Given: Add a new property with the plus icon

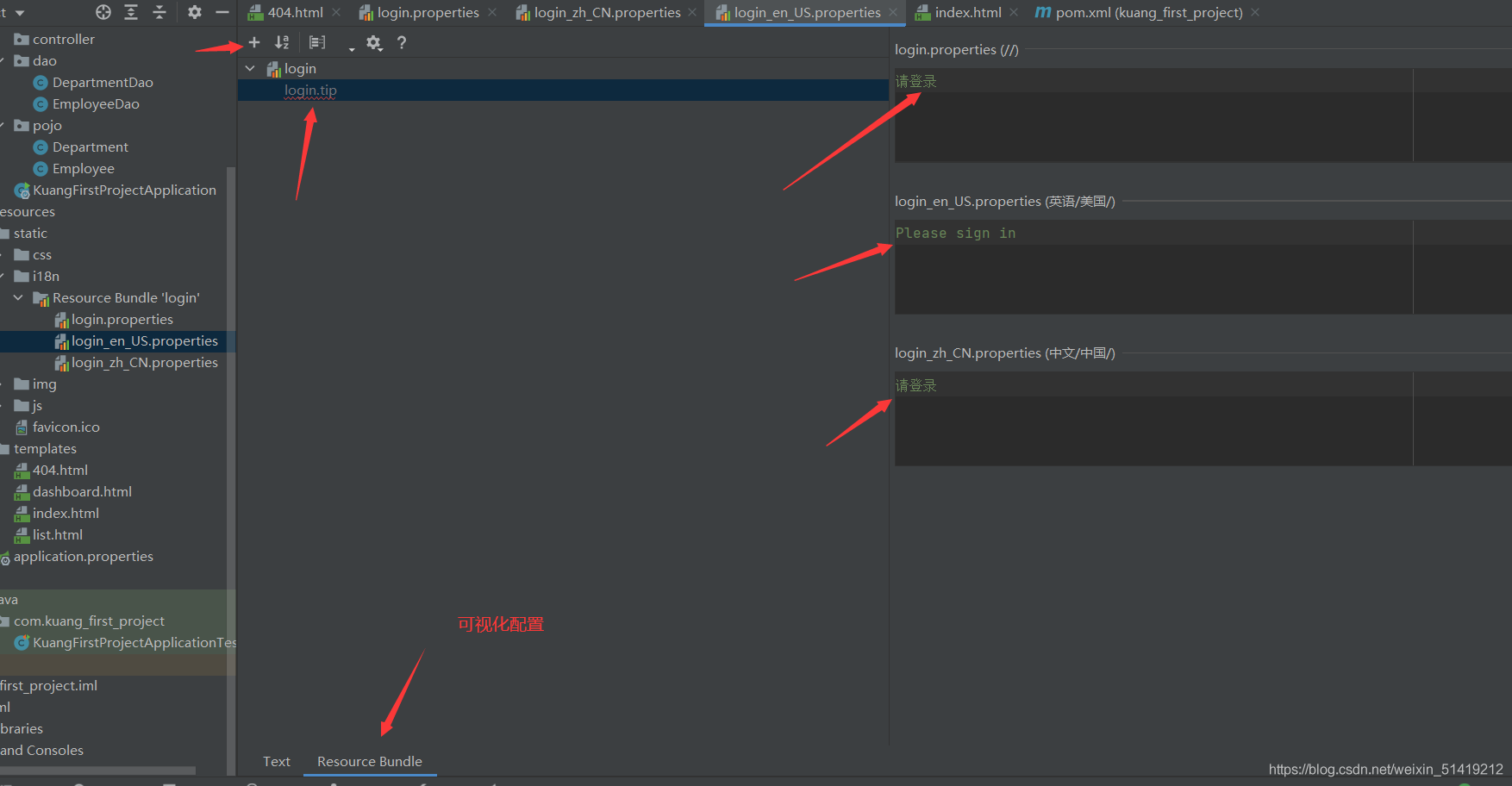Looking at the screenshot, I should click(254, 42).
